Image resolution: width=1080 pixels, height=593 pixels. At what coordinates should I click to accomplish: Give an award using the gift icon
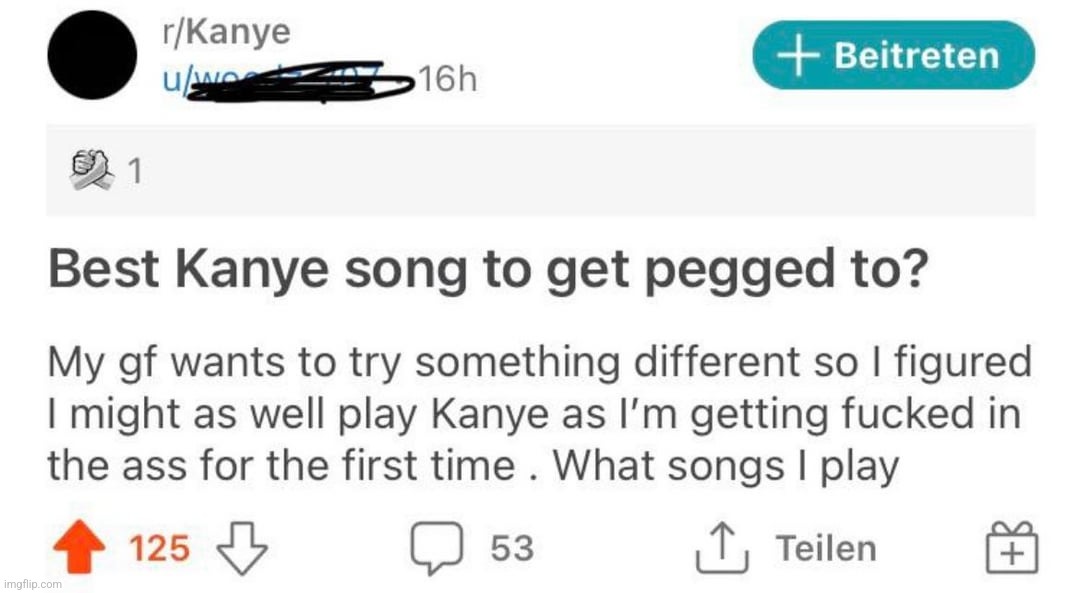point(1012,547)
